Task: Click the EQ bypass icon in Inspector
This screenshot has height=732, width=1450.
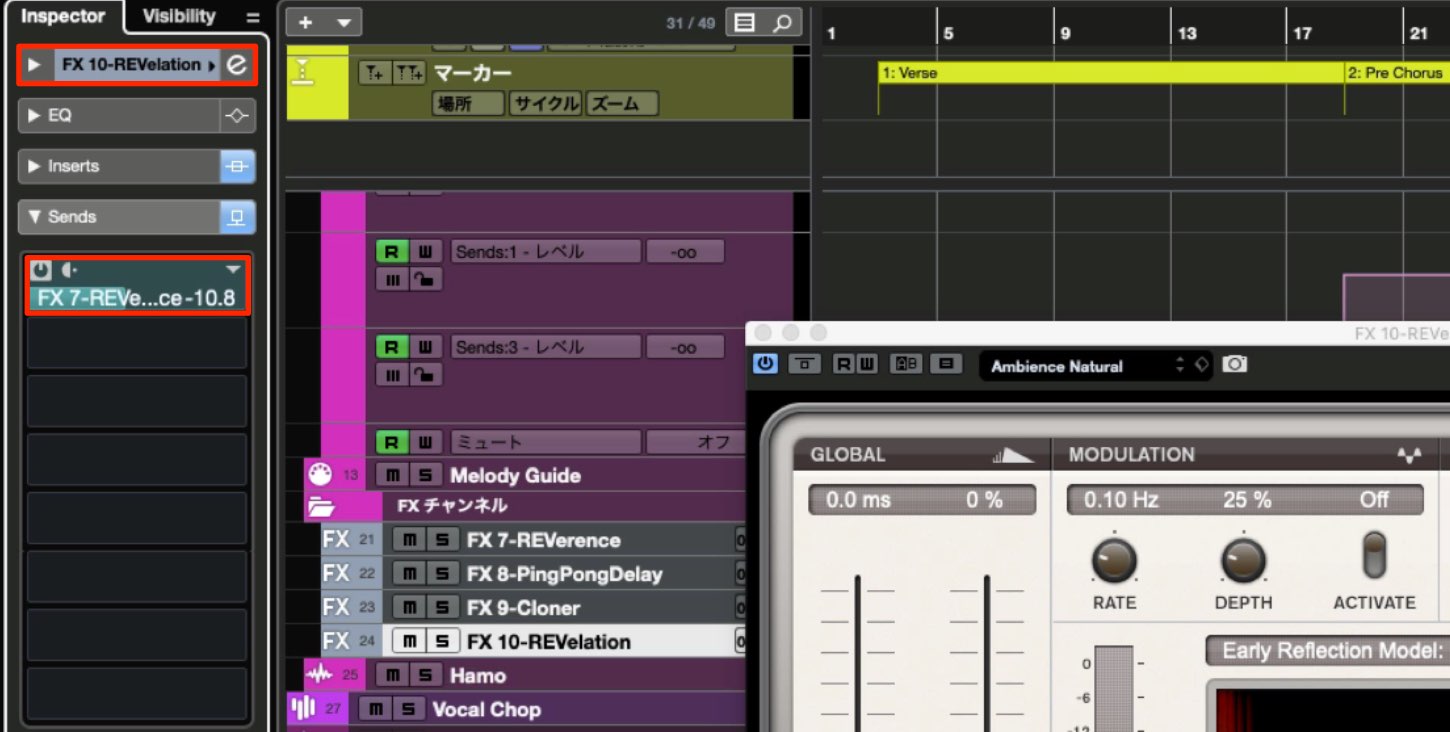Action: click(237, 115)
